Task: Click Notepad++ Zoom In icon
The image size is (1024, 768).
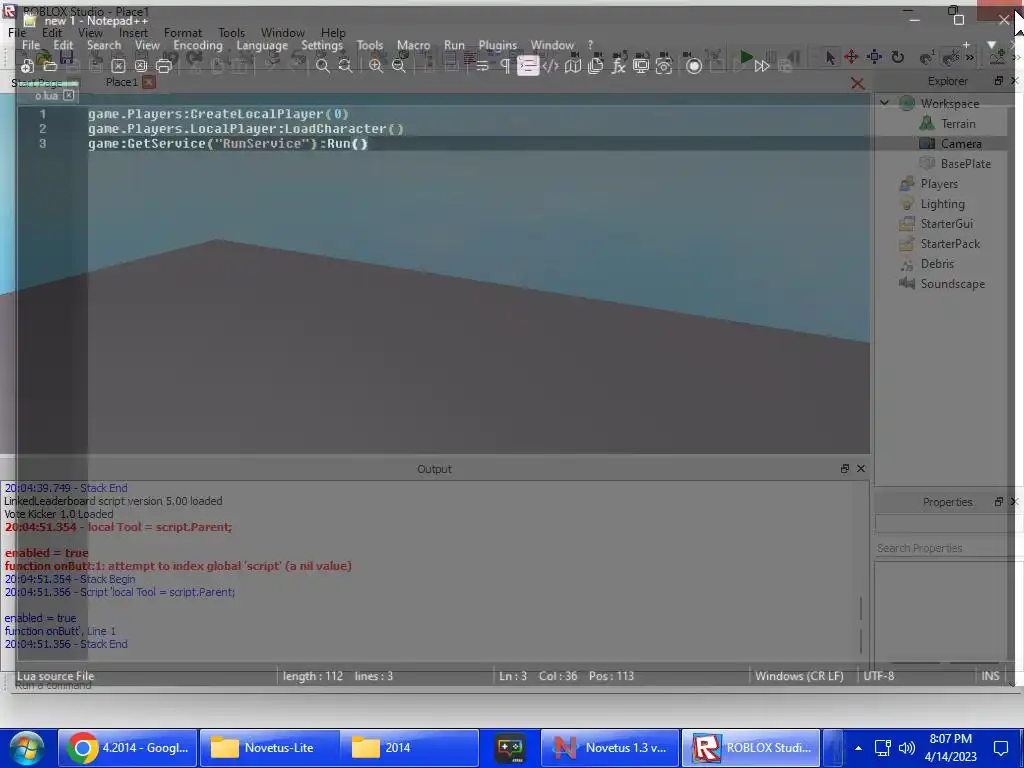Action: point(376,66)
